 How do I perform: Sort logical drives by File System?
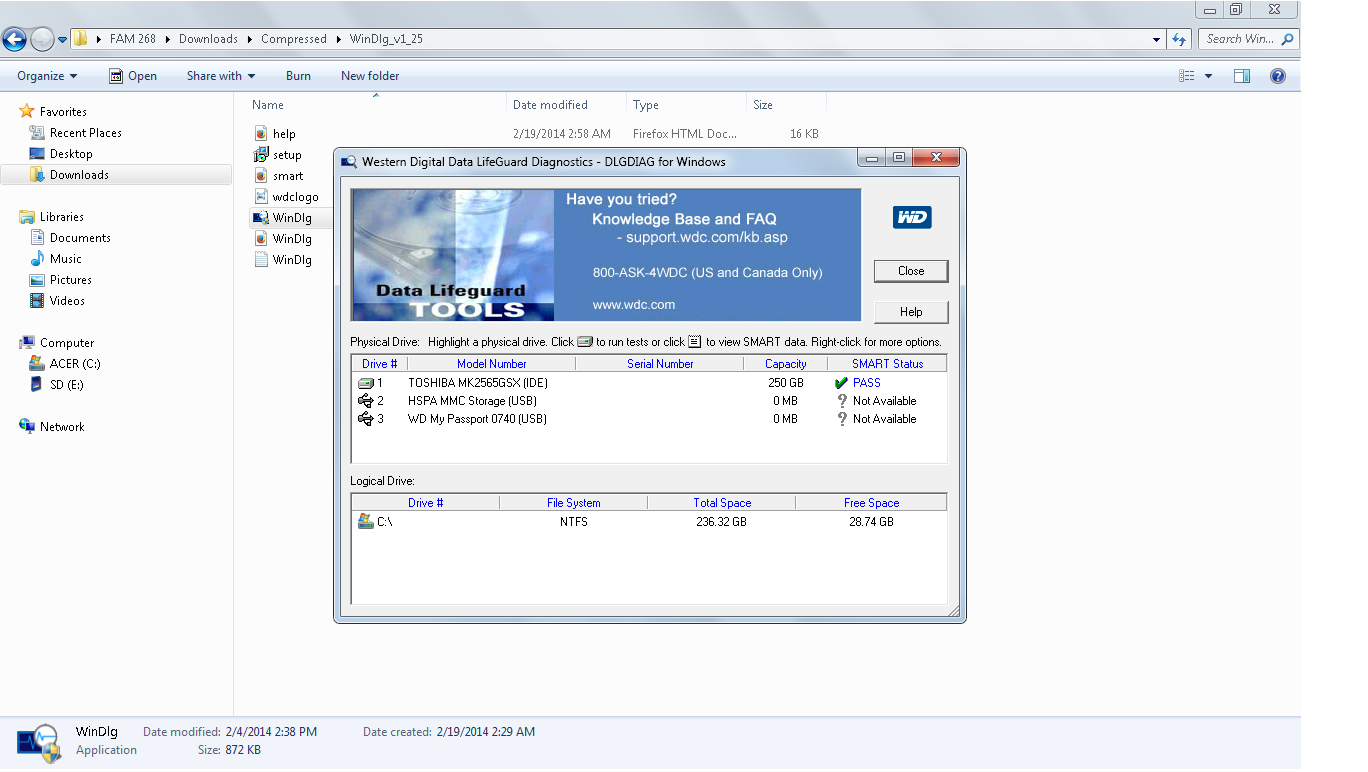point(574,503)
